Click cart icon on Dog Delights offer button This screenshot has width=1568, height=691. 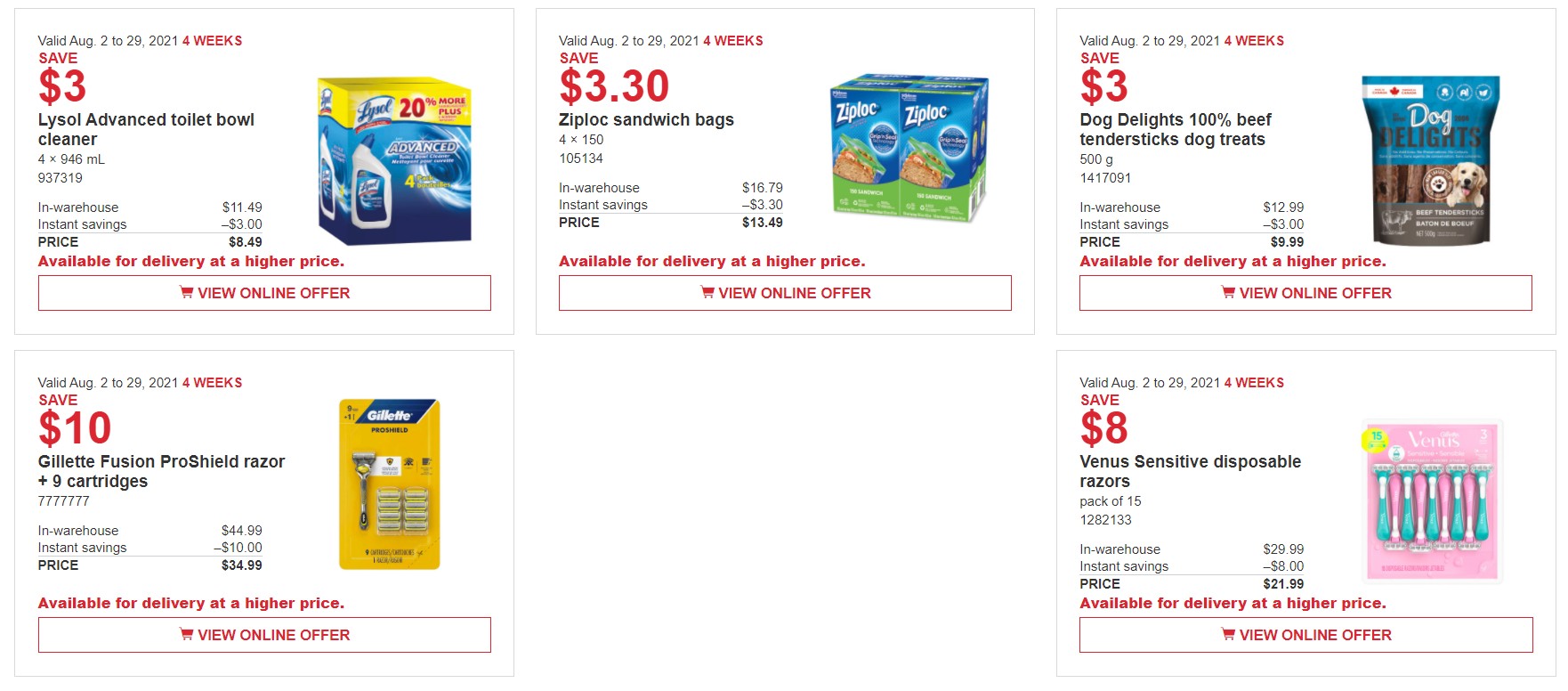pos(1228,292)
